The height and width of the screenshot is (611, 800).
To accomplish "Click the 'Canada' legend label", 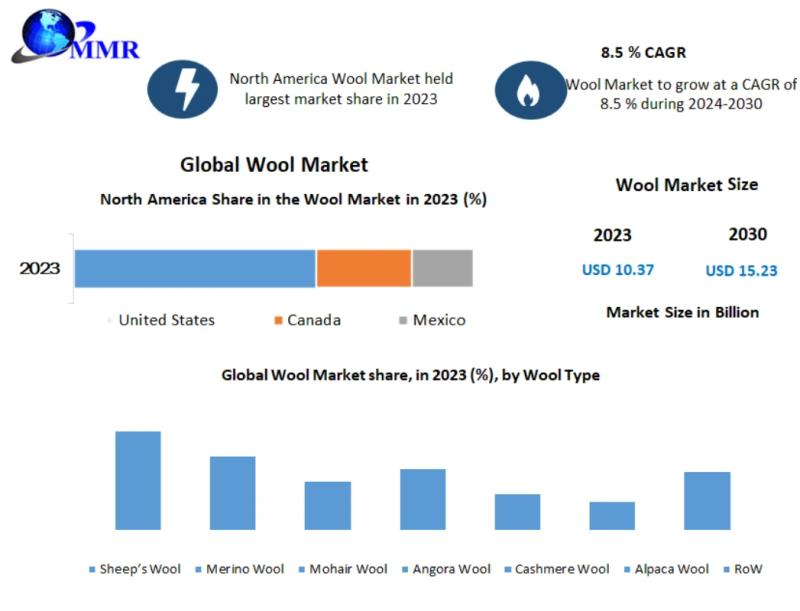I will pyautogui.click(x=314, y=320).
